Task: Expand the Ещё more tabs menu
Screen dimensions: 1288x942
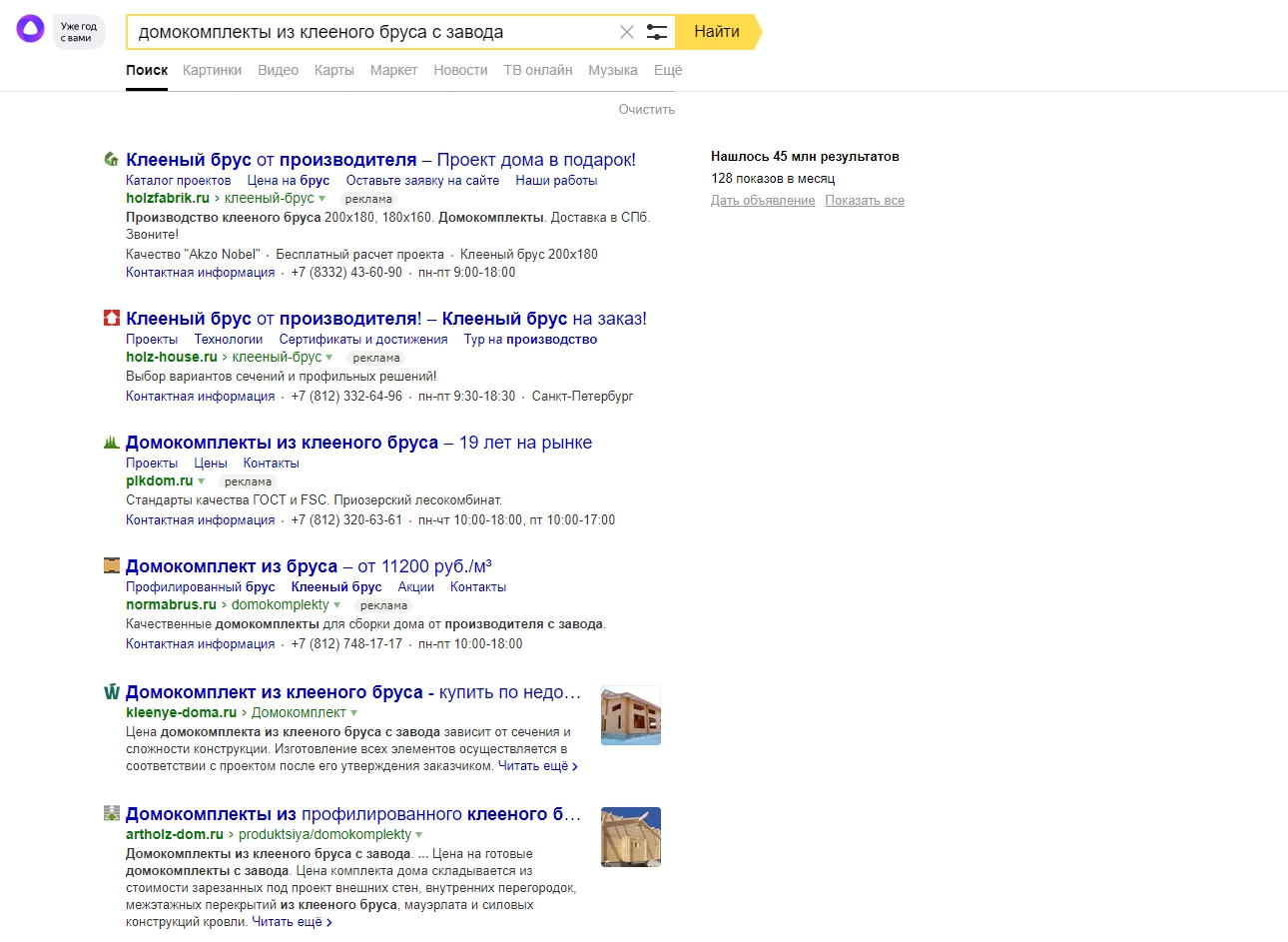Action: click(668, 70)
